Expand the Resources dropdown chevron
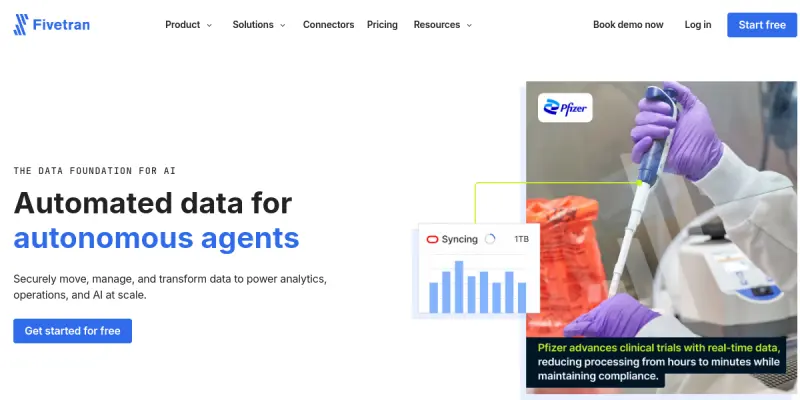Screen dimensions: 800x400 point(469,25)
